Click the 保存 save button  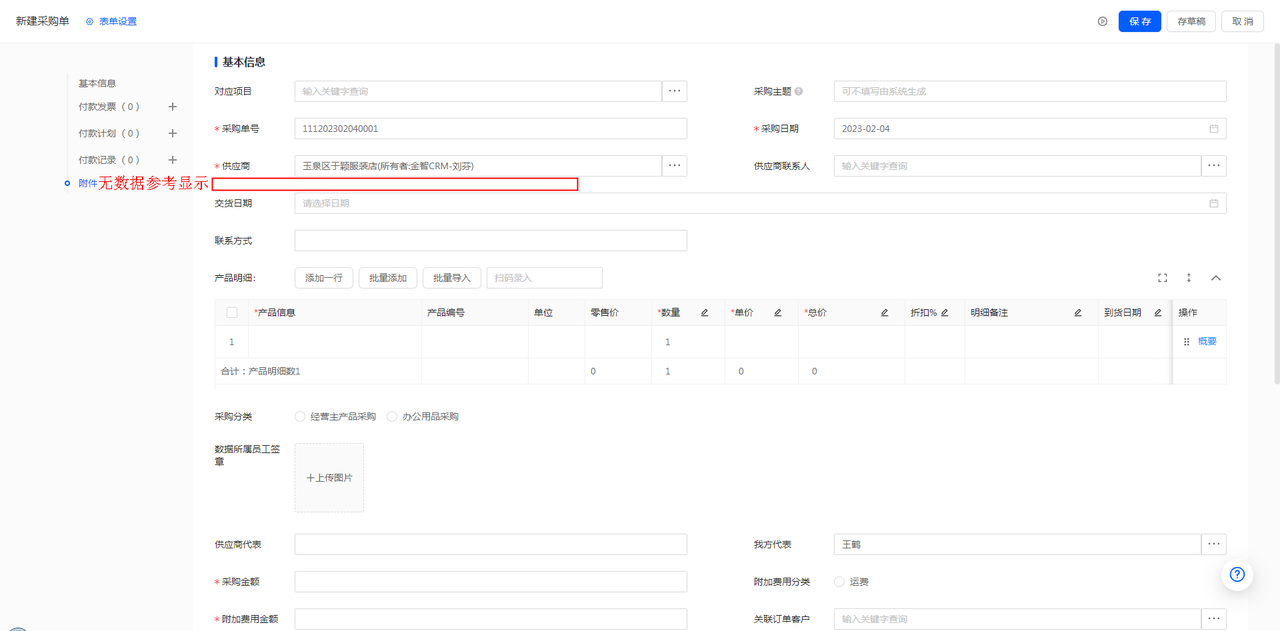click(1140, 21)
